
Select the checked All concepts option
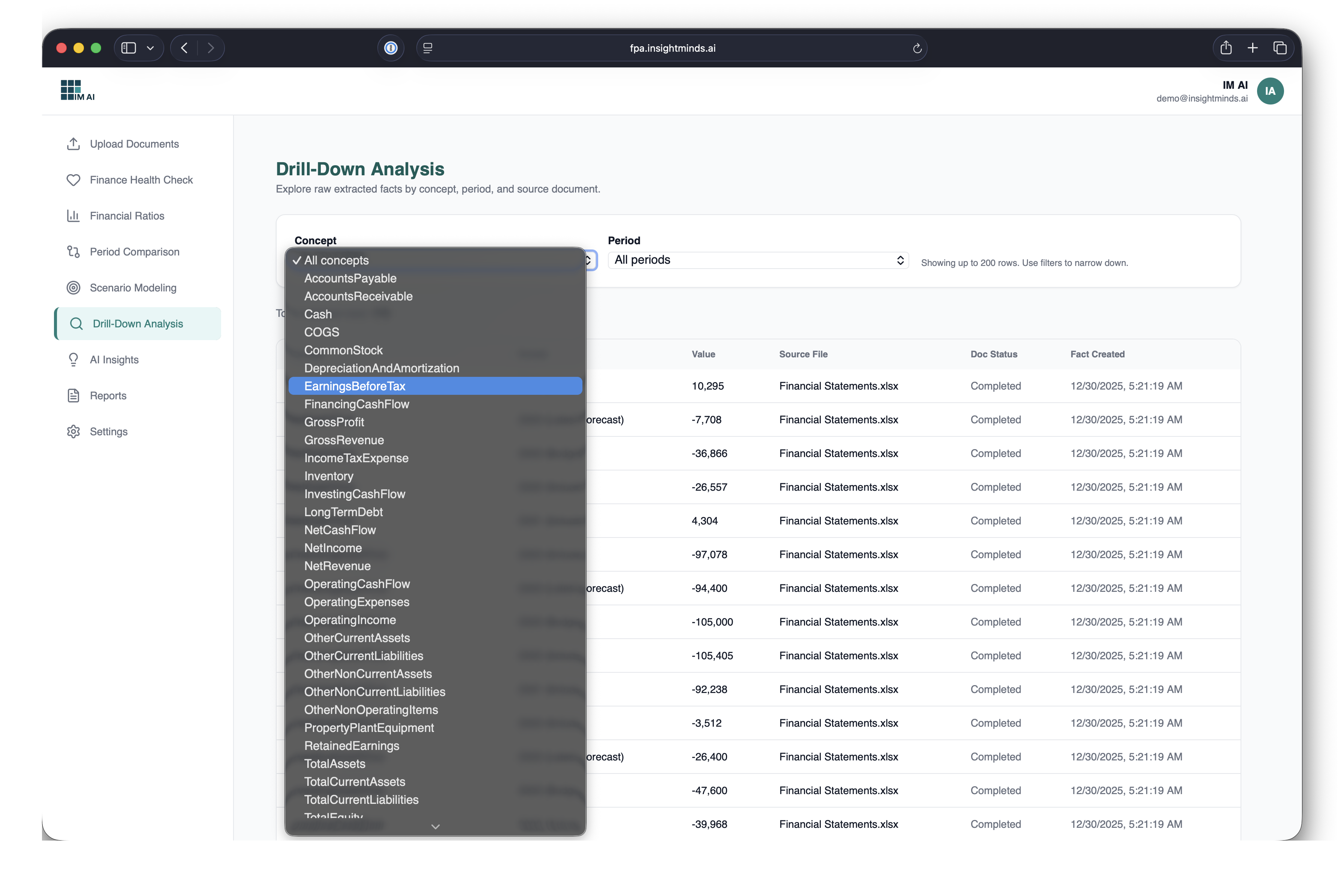336,261
